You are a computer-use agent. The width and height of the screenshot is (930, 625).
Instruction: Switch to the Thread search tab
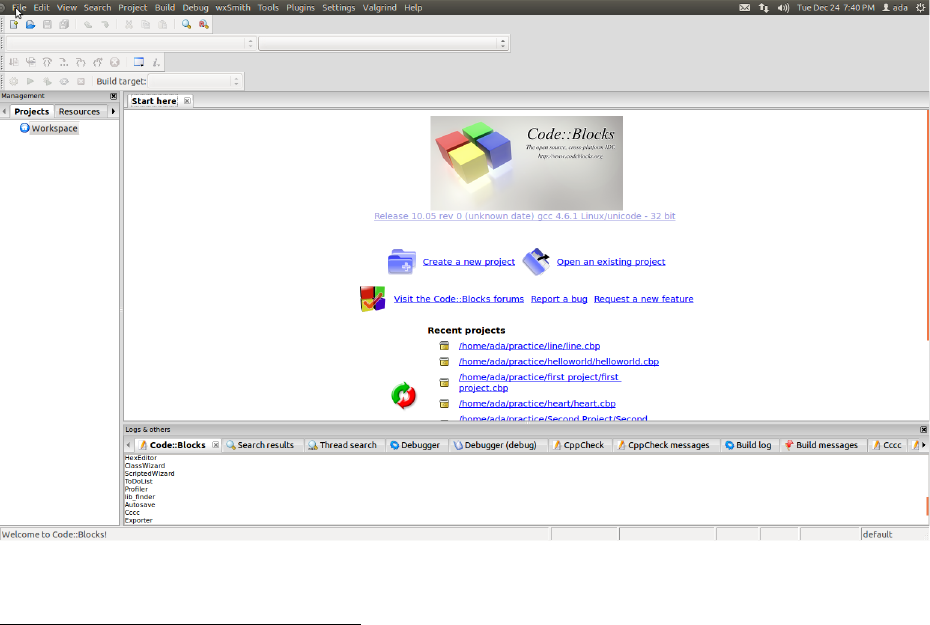point(342,445)
